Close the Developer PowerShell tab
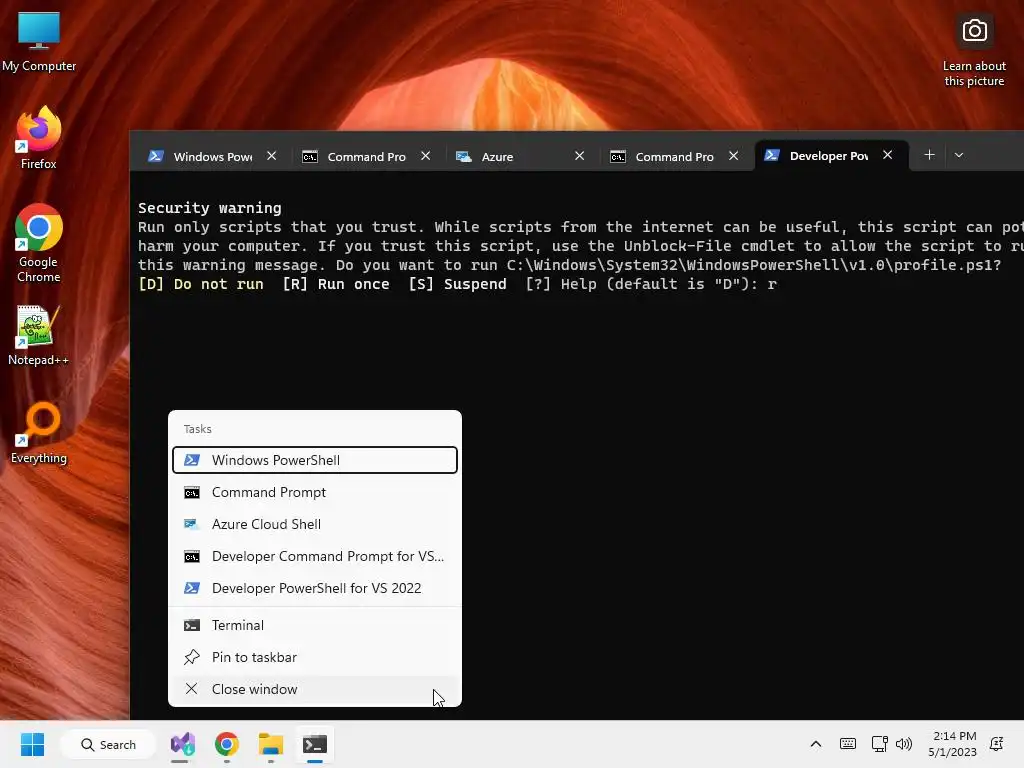The height and width of the screenshot is (768, 1024). point(888,155)
